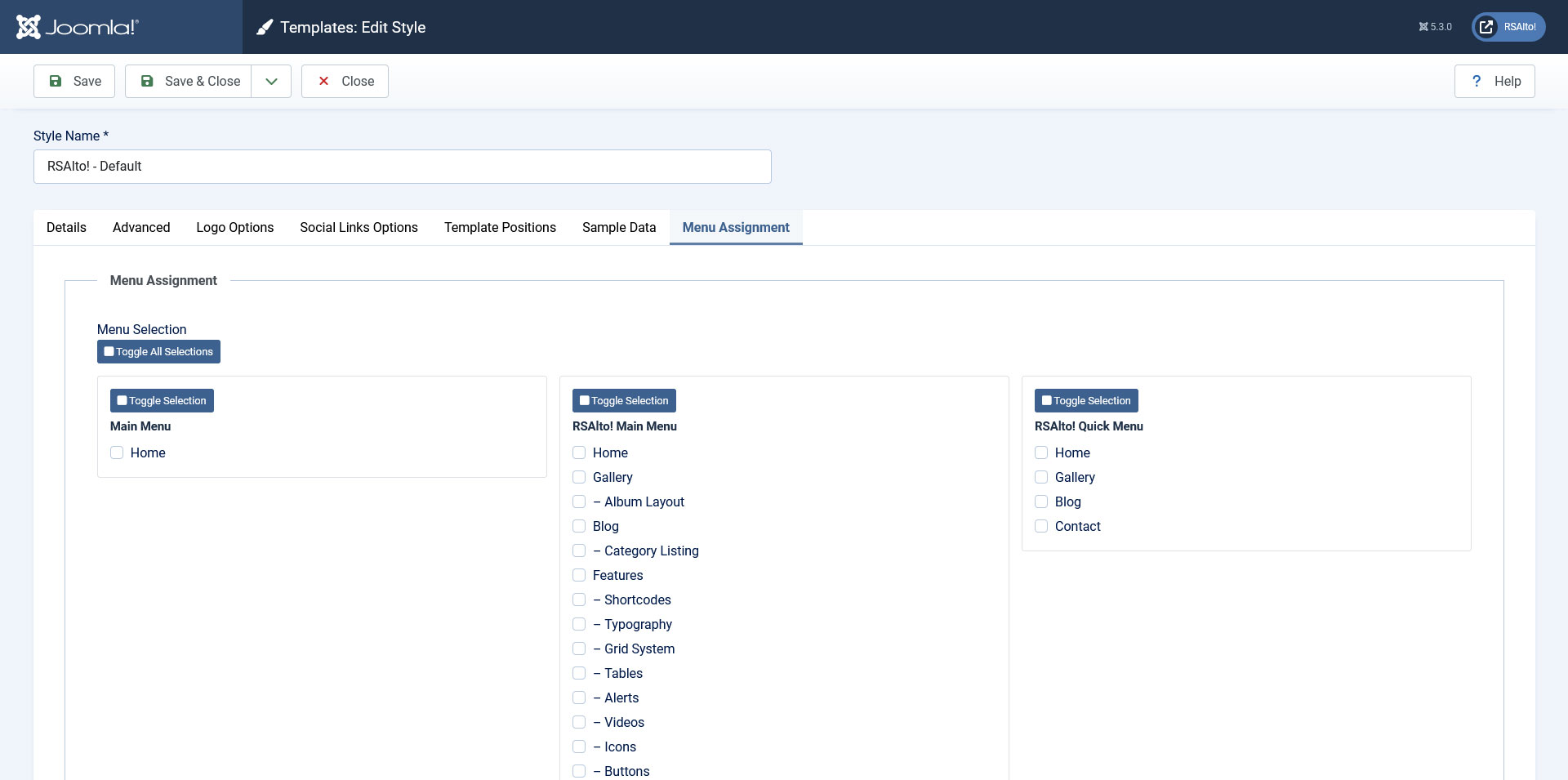Image resolution: width=1568 pixels, height=780 pixels.
Task: Open the Template Positions tab
Action: [x=500, y=227]
